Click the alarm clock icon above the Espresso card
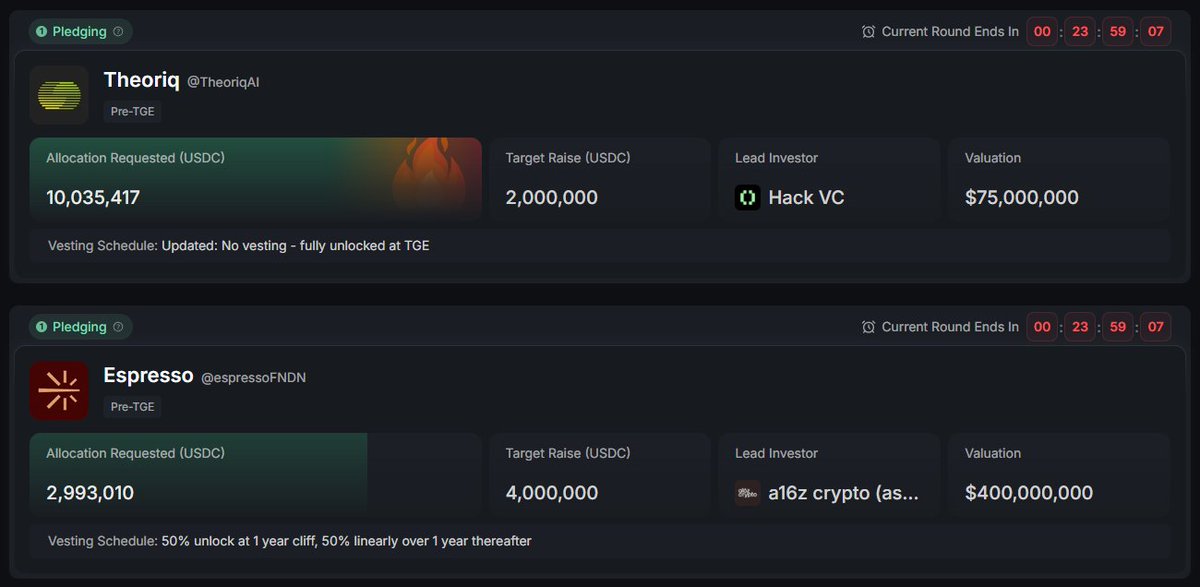Image resolution: width=1200 pixels, height=587 pixels. coord(868,327)
